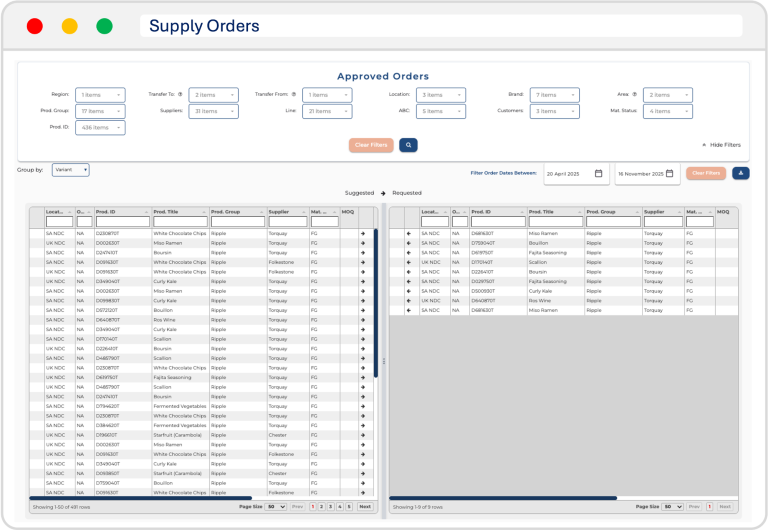Collapse filters with Hide Filters toggle
The image size is (768, 530).
point(721,145)
